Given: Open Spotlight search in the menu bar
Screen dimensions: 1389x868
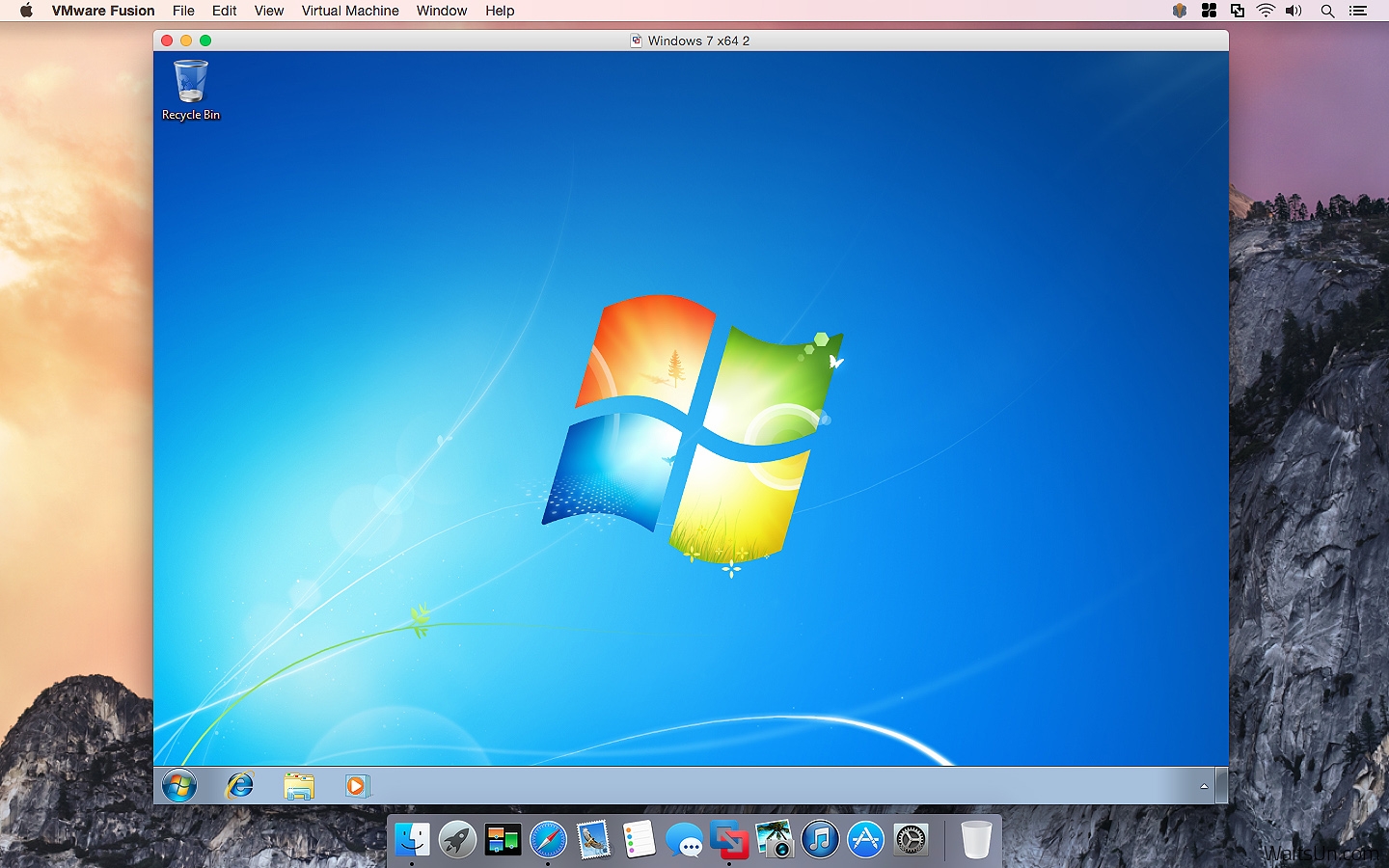Looking at the screenshot, I should pyautogui.click(x=1327, y=11).
